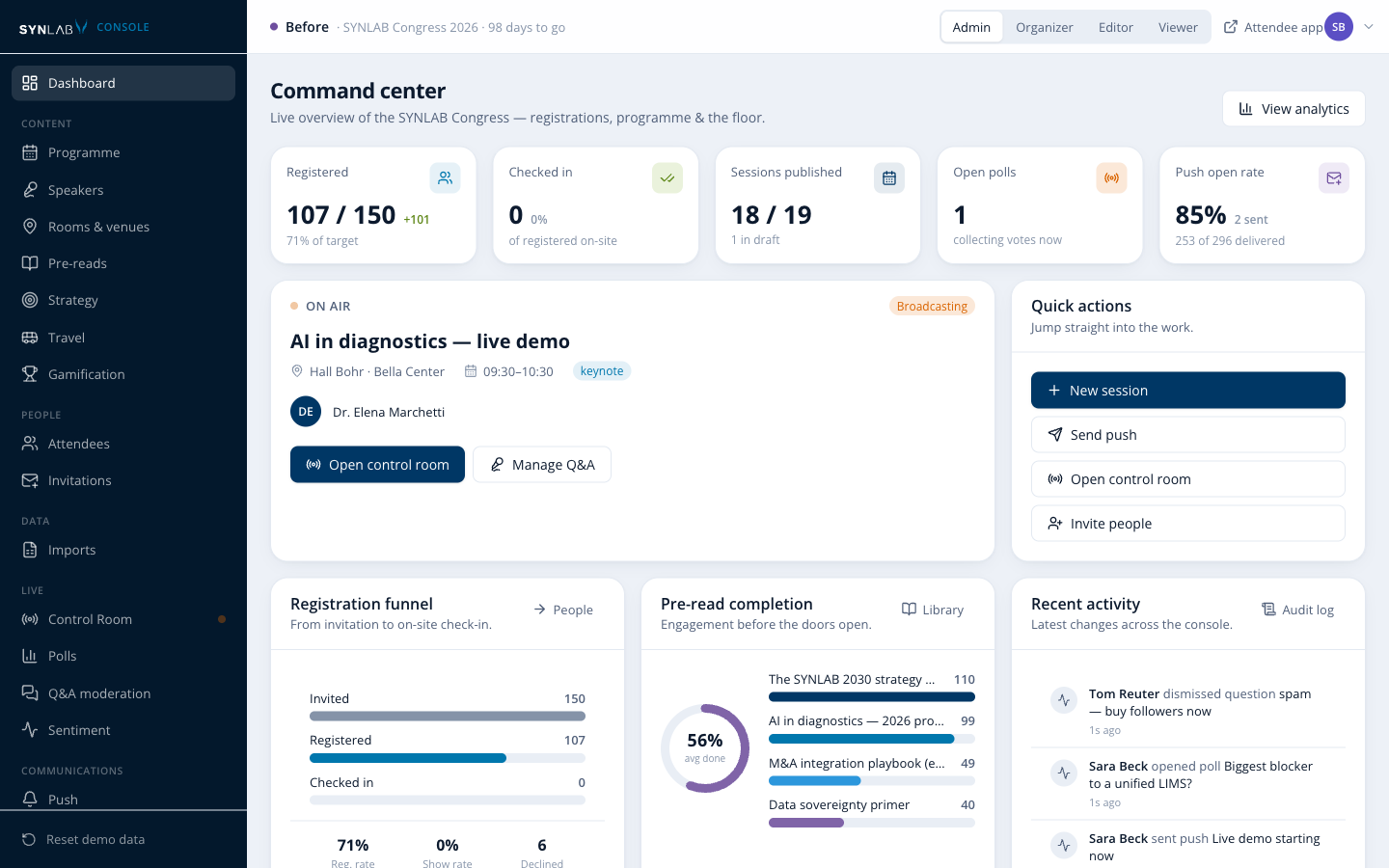Click Open control room quick action
The height and width of the screenshot is (868, 1389).
pyautogui.click(x=1188, y=479)
